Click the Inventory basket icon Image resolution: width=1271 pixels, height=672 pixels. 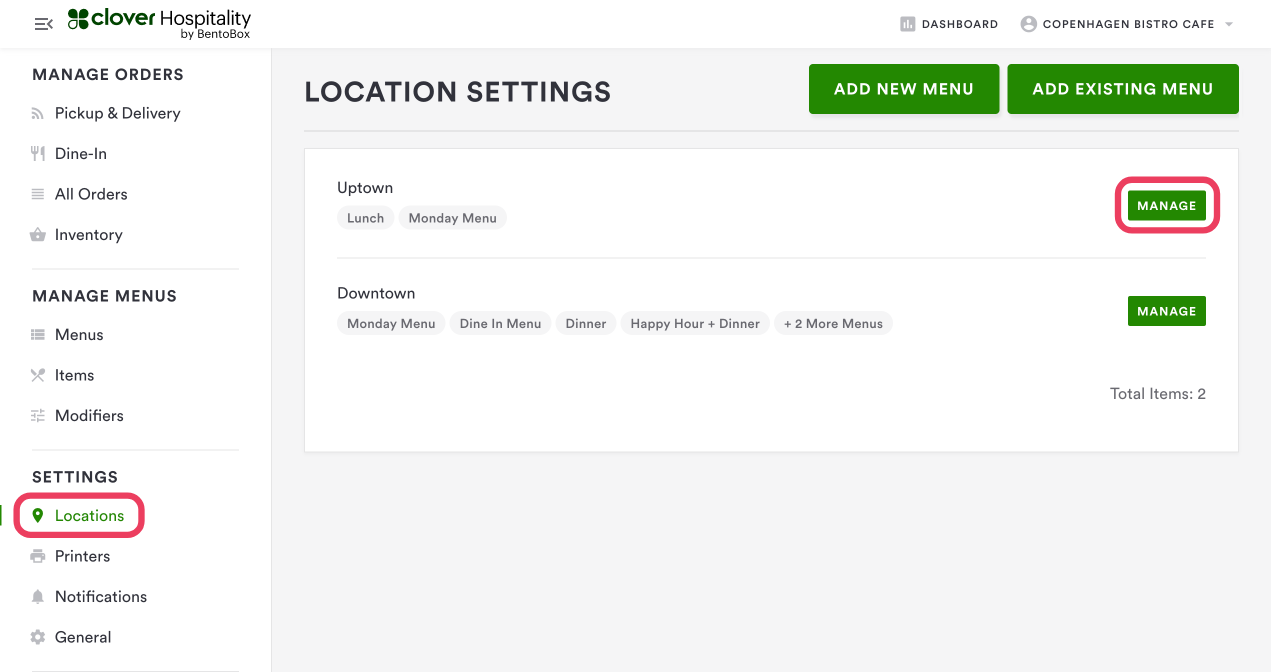(x=38, y=235)
